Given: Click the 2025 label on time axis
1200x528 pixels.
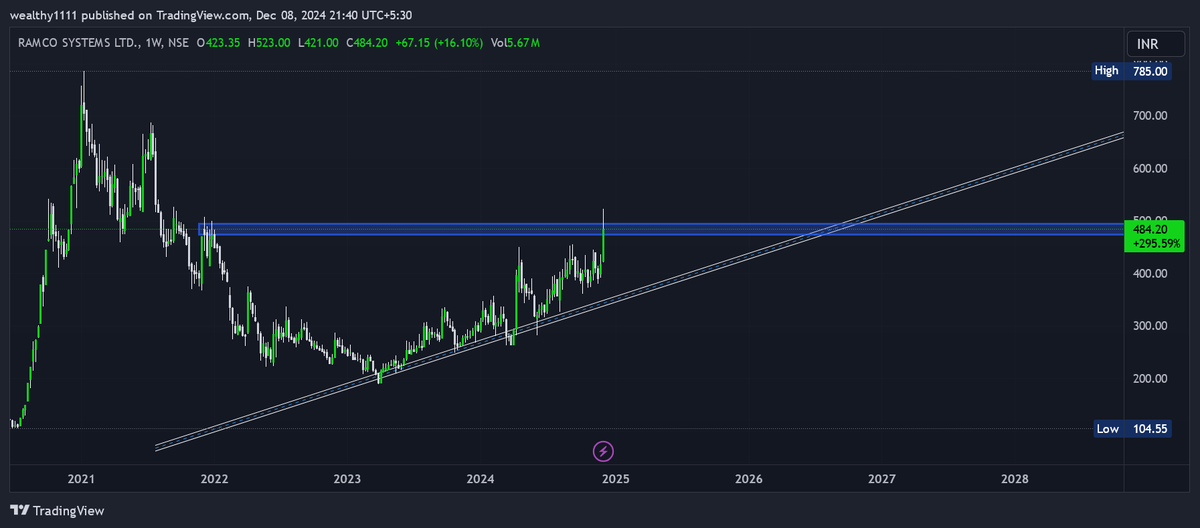Looking at the screenshot, I should point(614,480).
